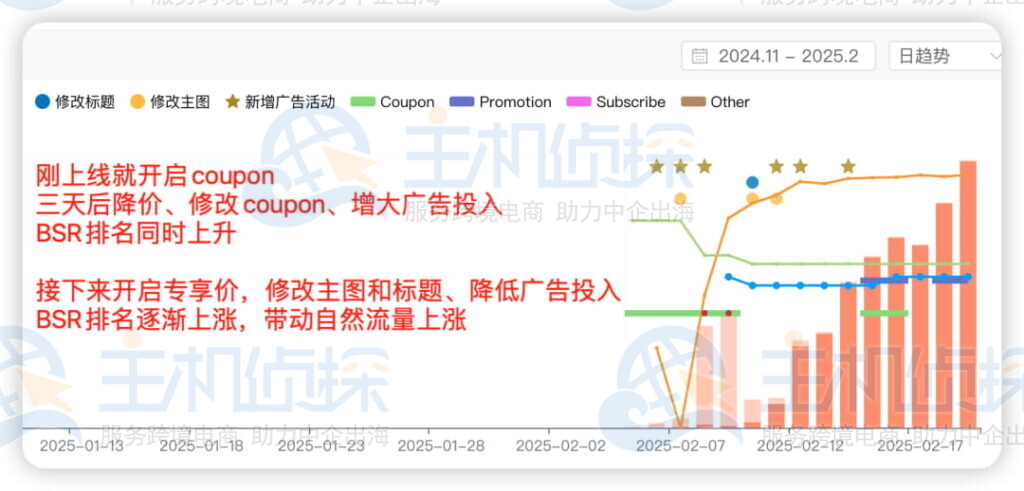Select the orange bar at 2025-02-12

(x=800, y=384)
